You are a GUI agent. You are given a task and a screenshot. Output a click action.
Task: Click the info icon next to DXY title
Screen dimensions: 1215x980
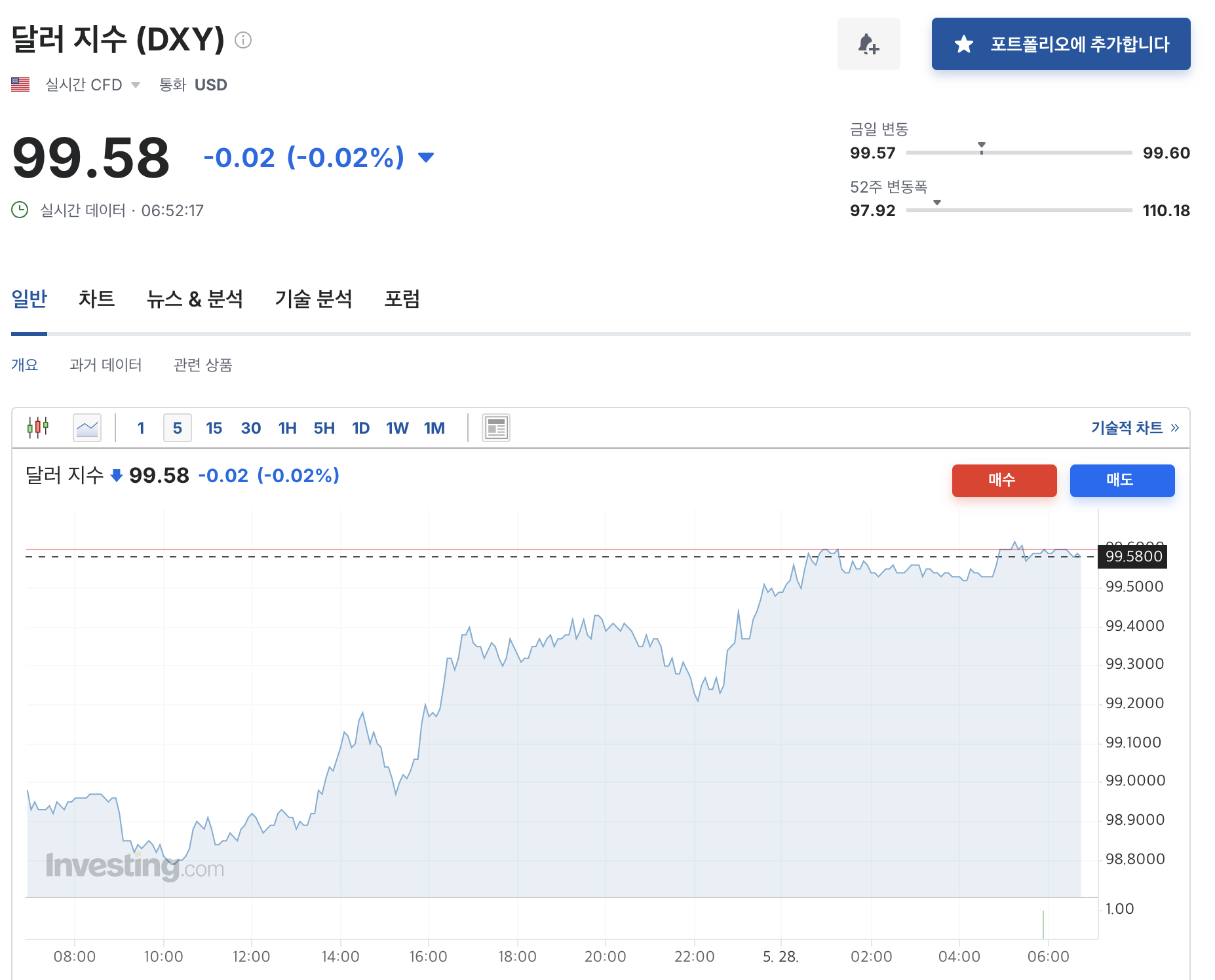pos(243,40)
